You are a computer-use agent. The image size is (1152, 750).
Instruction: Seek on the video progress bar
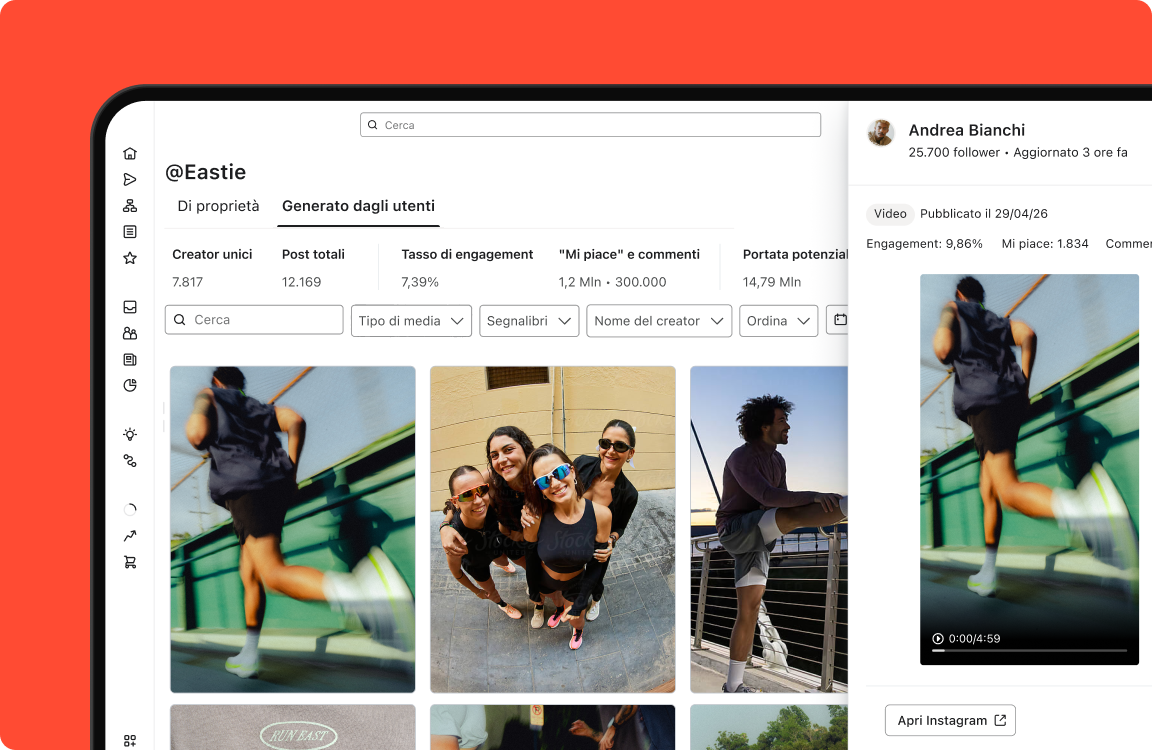[1029, 650]
